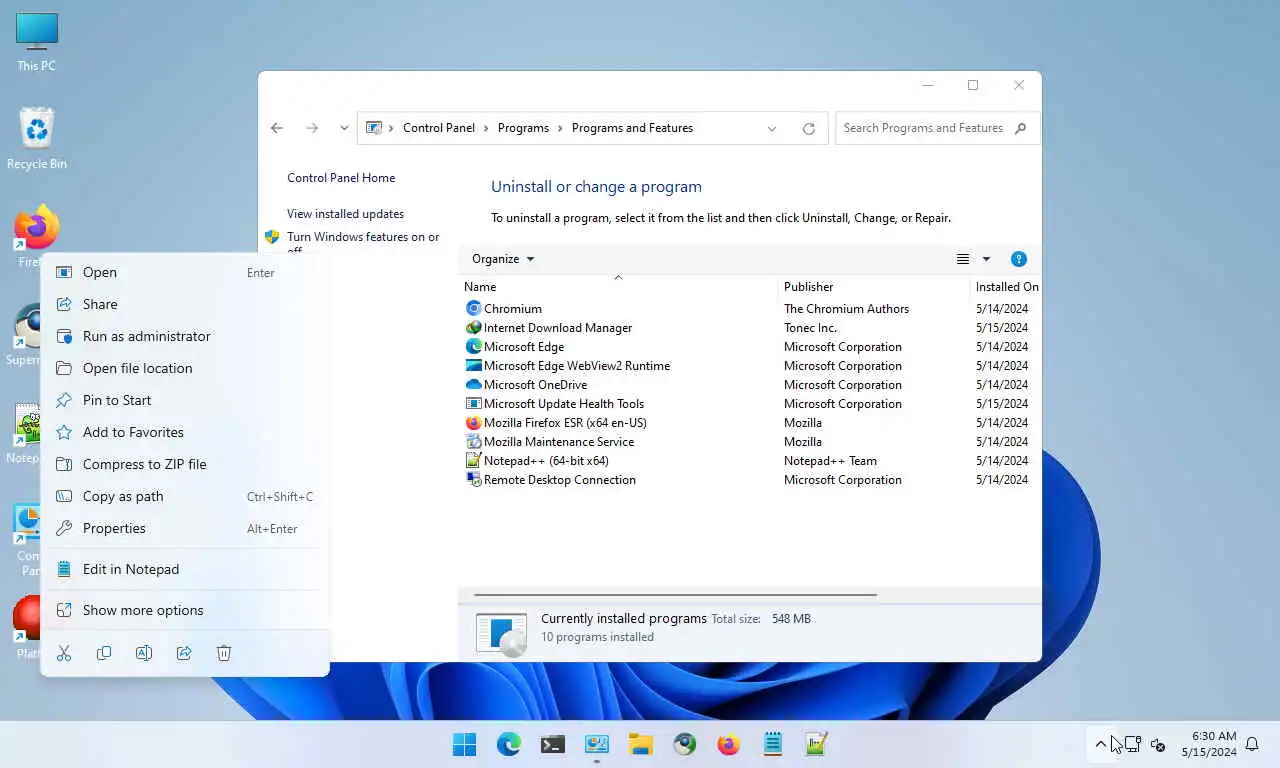Image resolution: width=1280 pixels, height=768 pixels.
Task: Open Microsoft Edge from the taskbar
Action: pyautogui.click(x=509, y=744)
